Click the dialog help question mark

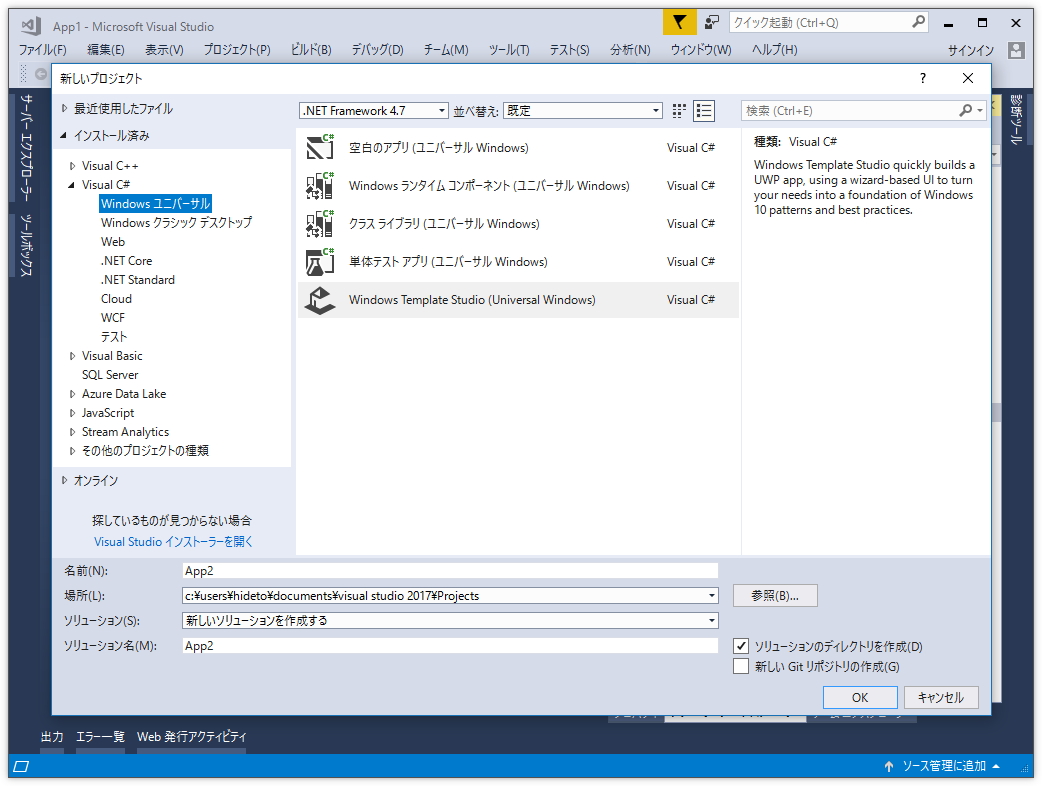point(922,78)
